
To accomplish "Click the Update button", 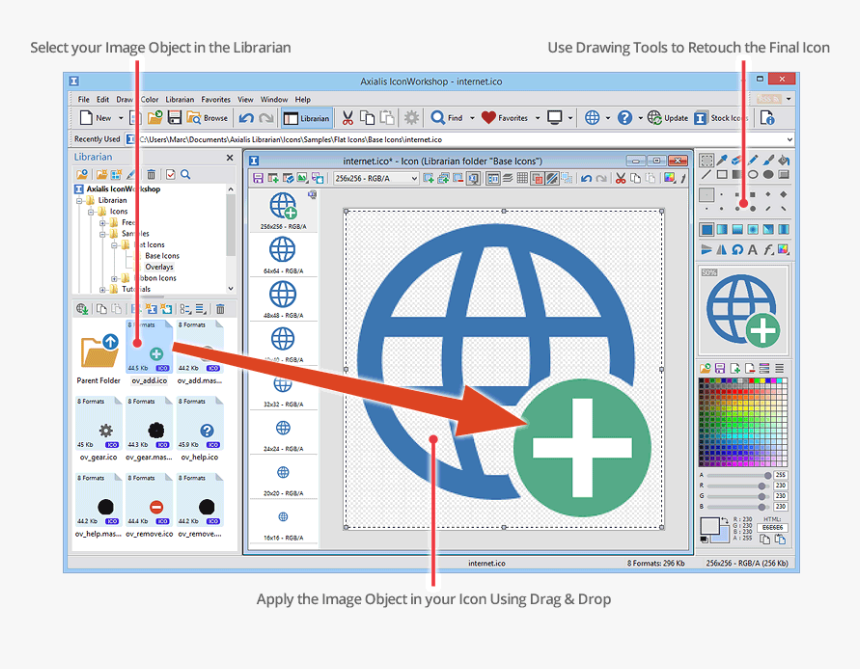I will (667, 118).
